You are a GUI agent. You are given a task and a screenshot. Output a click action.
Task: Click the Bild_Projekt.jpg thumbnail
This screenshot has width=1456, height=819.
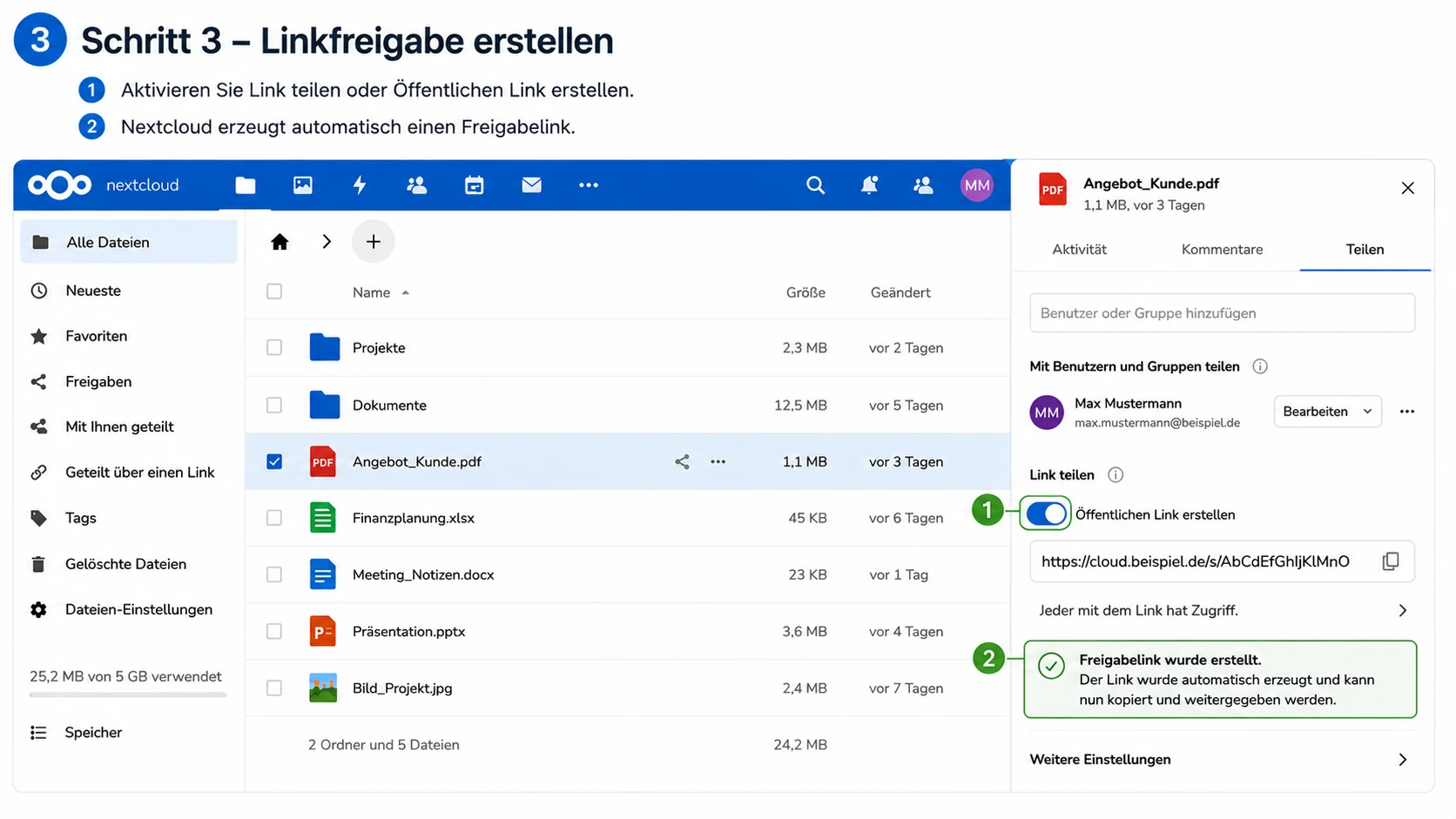(x=323, y=688)
